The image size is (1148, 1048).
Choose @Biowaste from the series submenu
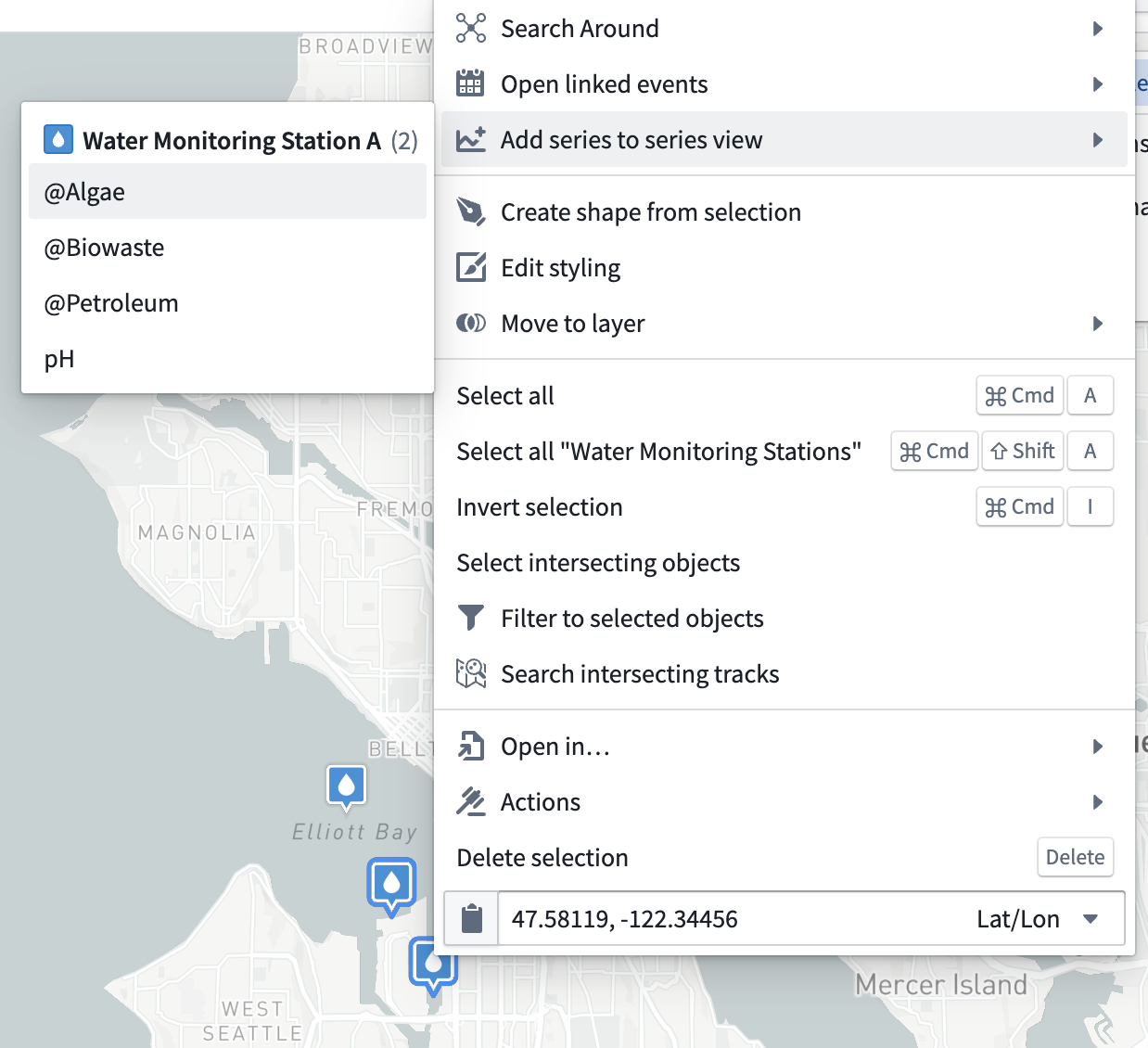104,247
